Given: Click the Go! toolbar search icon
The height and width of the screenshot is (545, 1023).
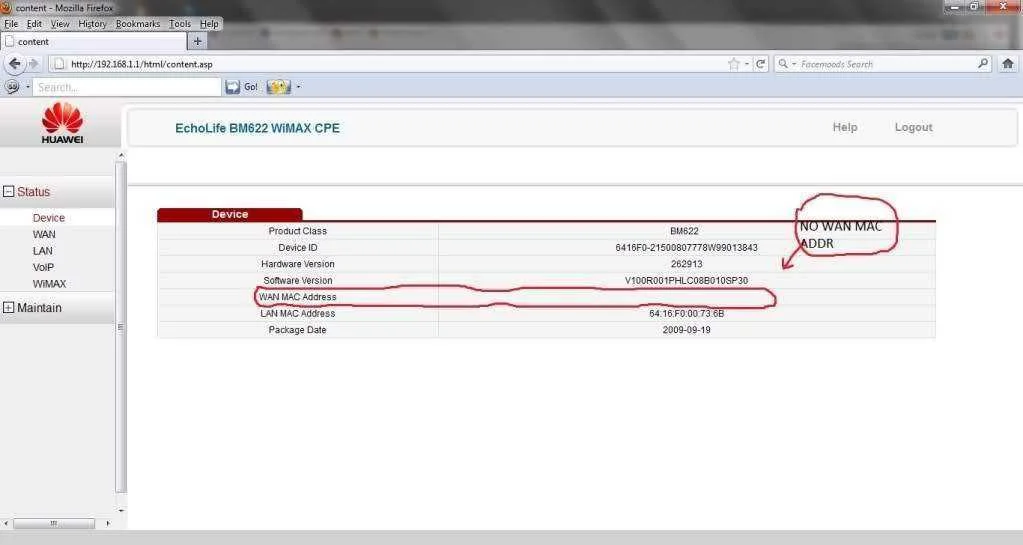Looking at the screenshot, I should pos(241,87).
